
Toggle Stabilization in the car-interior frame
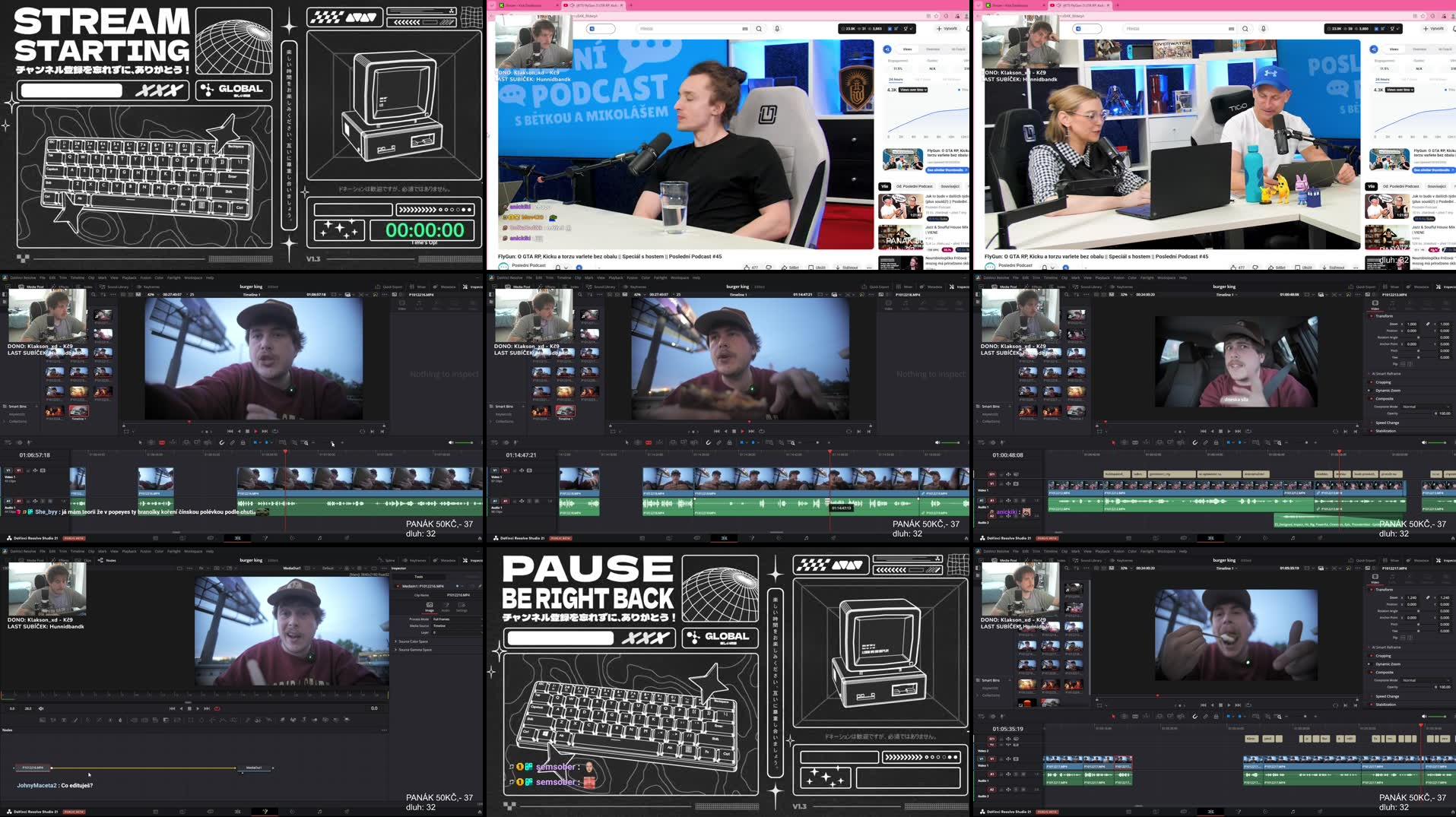pos(1372,431)
